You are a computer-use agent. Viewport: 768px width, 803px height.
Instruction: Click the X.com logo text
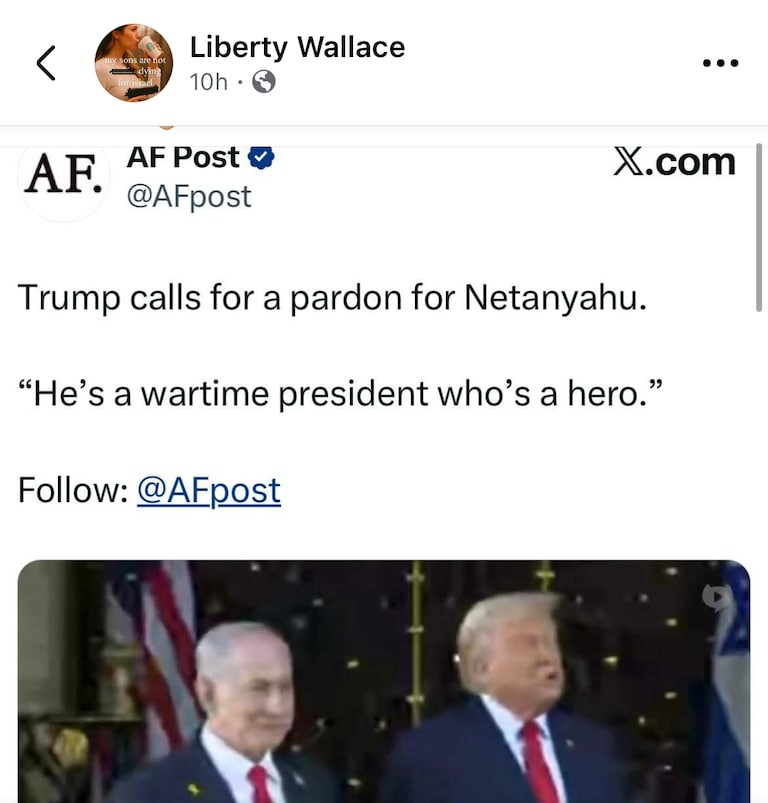[674, 162]
